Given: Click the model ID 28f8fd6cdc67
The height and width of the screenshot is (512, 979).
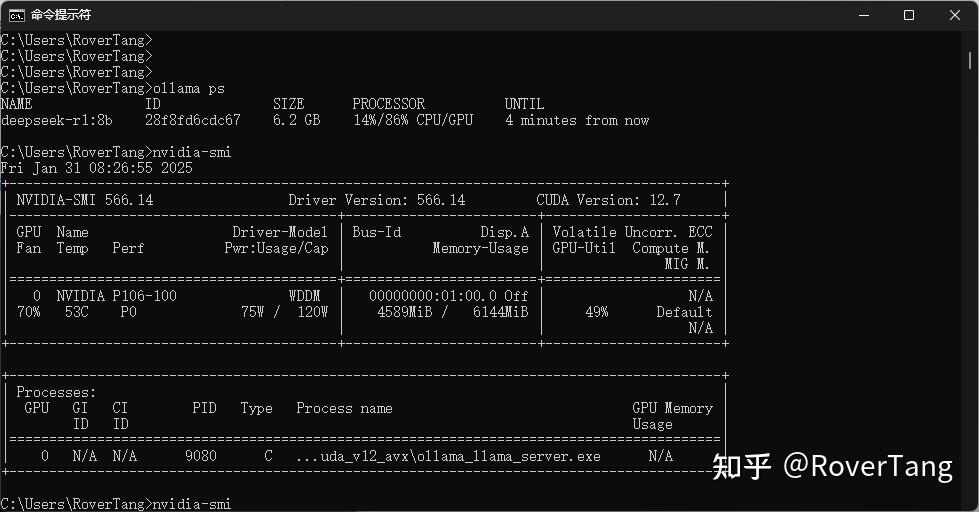Looking at the screenshot, I should tap(192, 120).
